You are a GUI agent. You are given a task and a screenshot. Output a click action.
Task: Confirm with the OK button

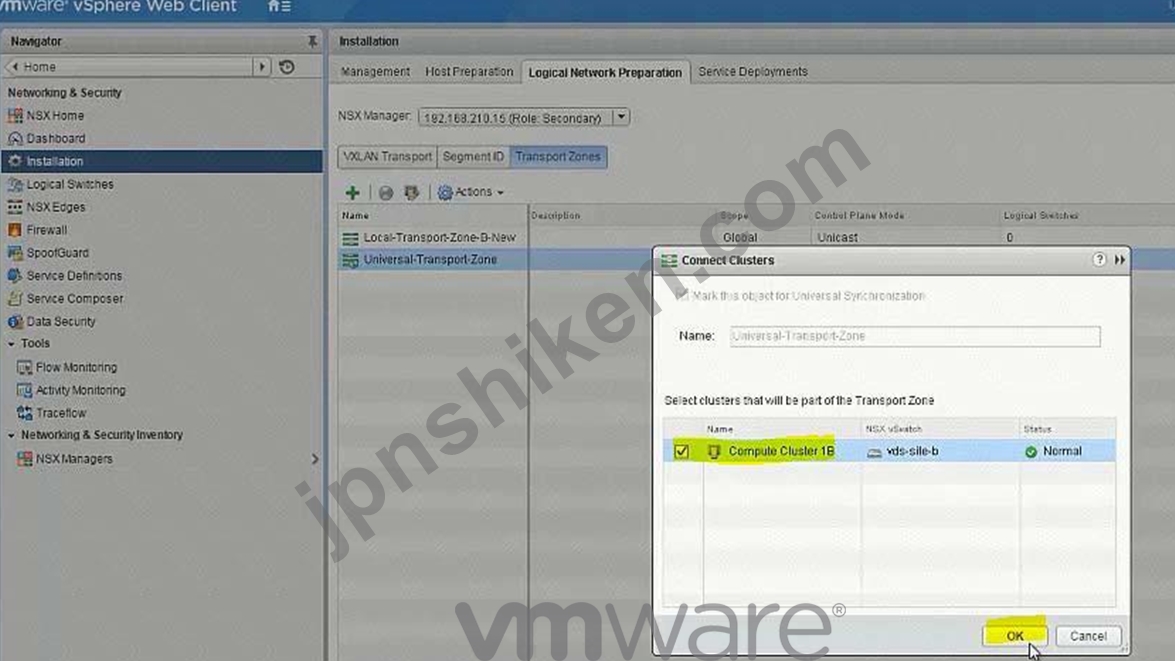pos(1015,636)
